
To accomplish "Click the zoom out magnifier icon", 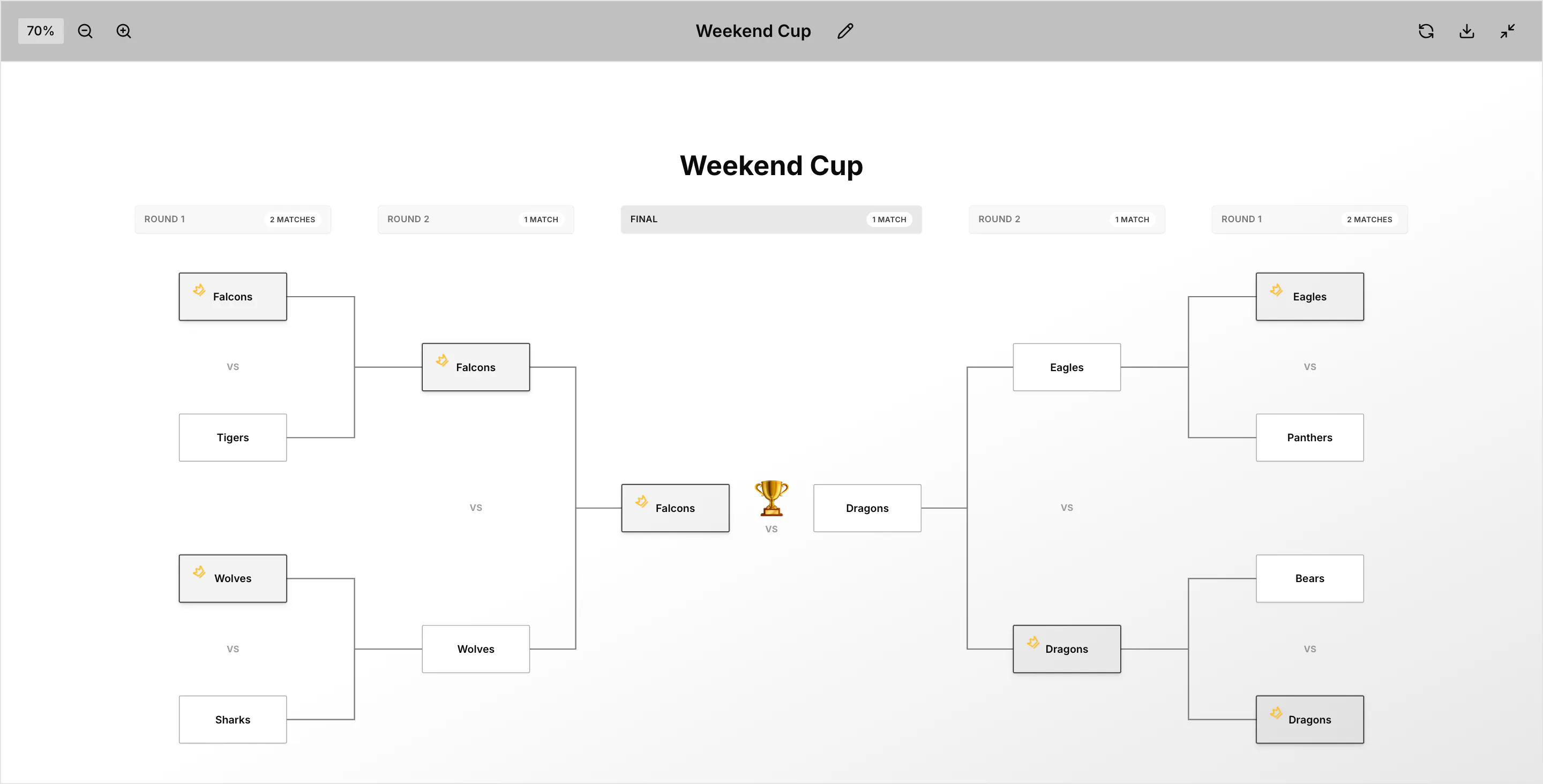I will pos(85,31).
